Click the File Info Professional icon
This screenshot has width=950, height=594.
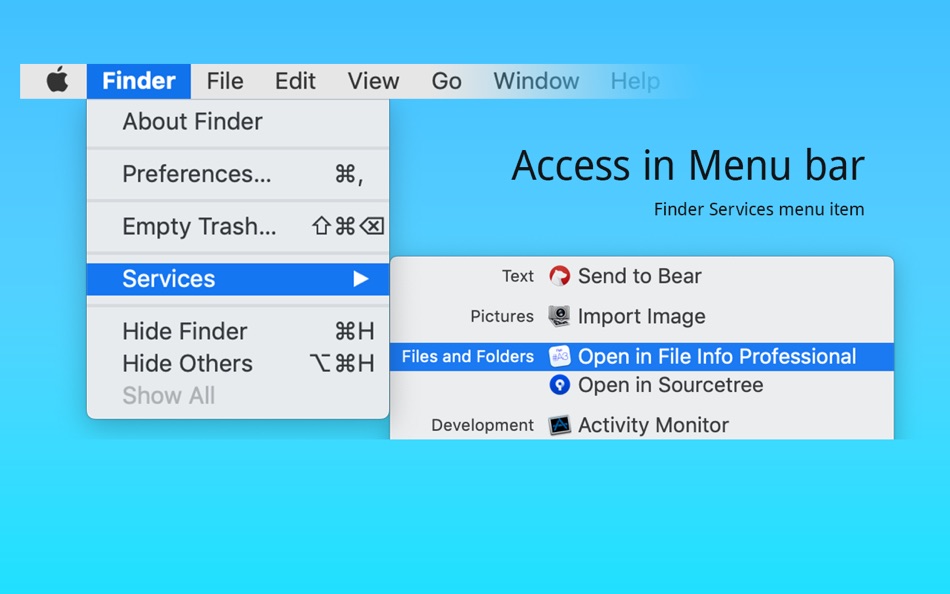[x=559, y=356]
